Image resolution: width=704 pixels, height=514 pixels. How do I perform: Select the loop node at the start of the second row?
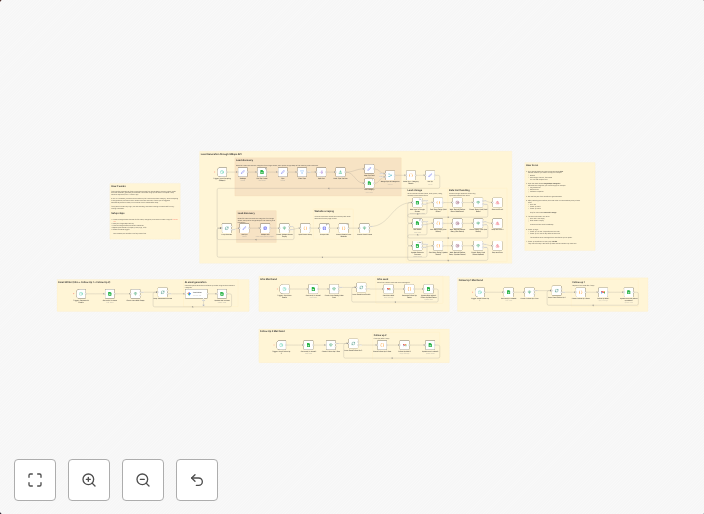[x=227, y=228]
